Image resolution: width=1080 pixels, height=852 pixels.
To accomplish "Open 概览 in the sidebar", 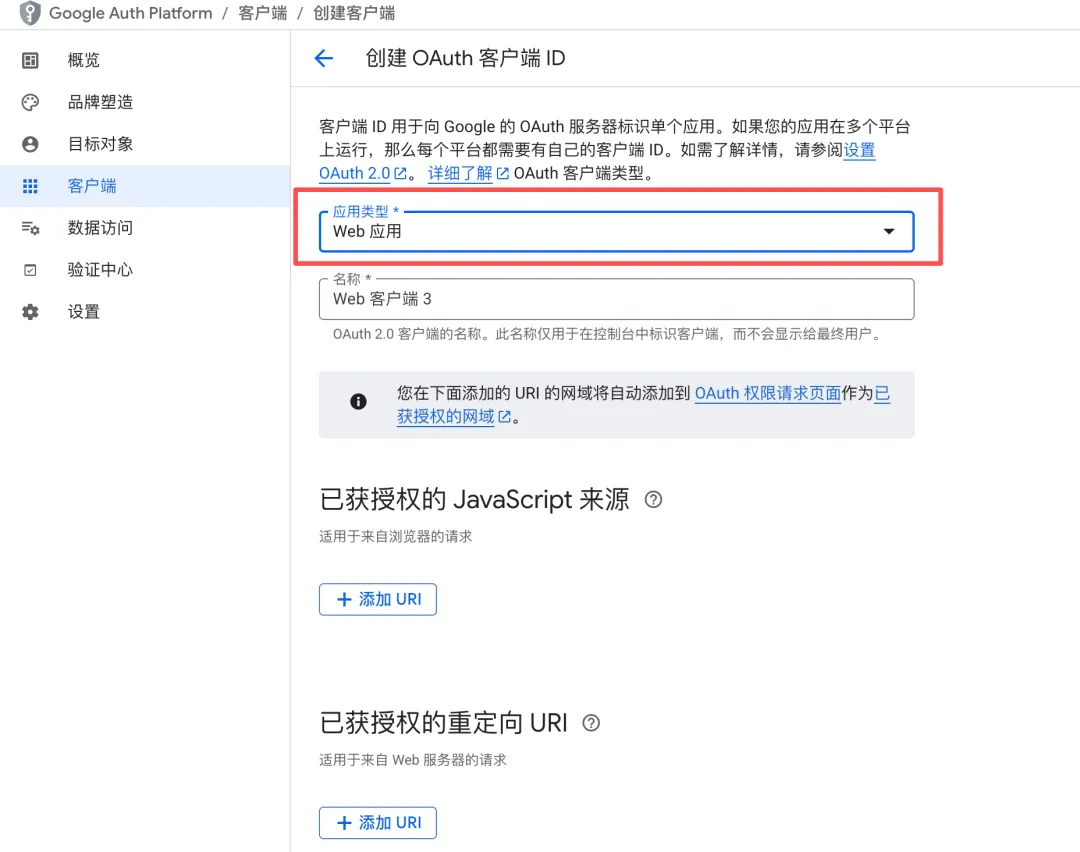I will click(145, 61).
